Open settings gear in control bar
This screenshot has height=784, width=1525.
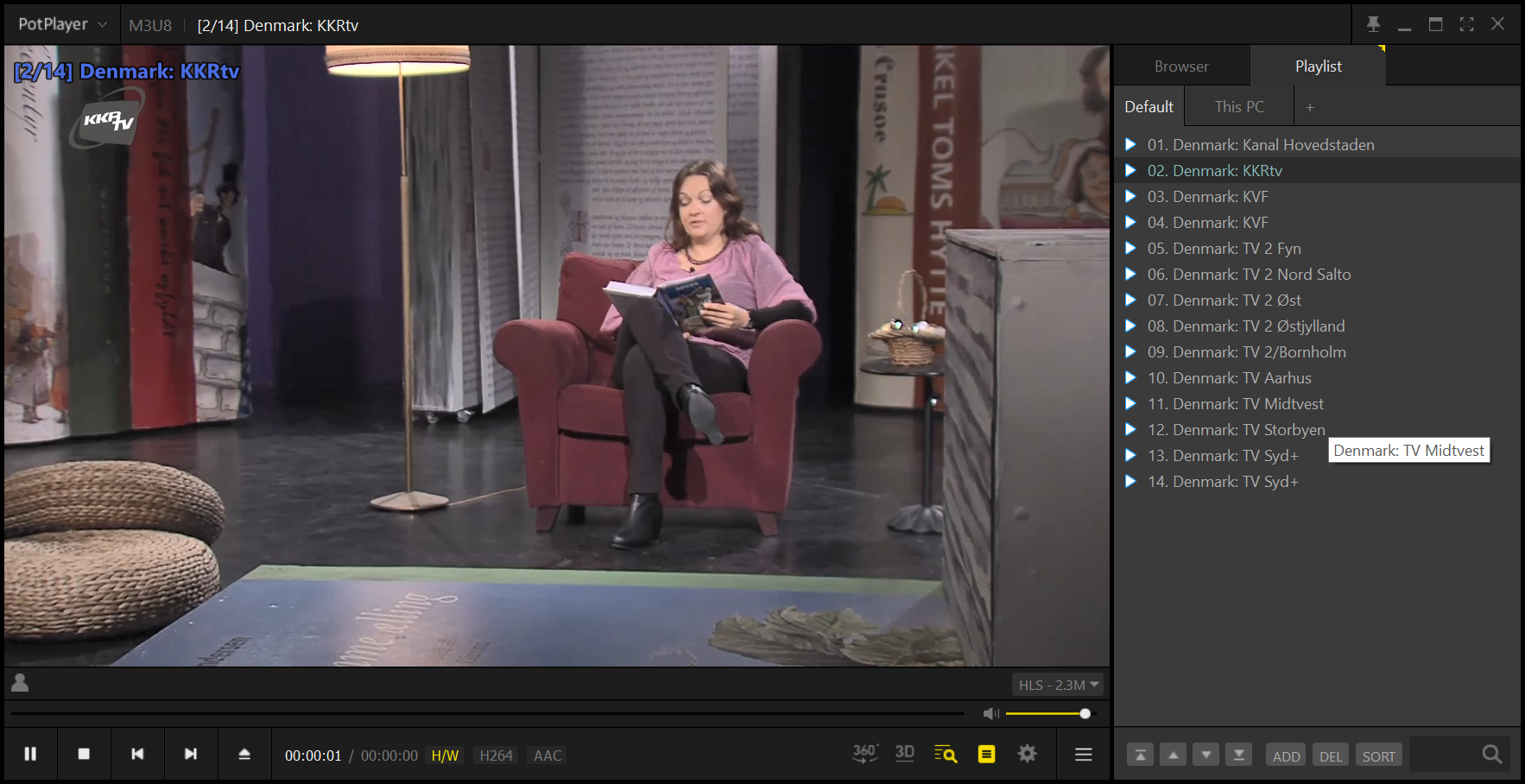[x=1027, y=754]
